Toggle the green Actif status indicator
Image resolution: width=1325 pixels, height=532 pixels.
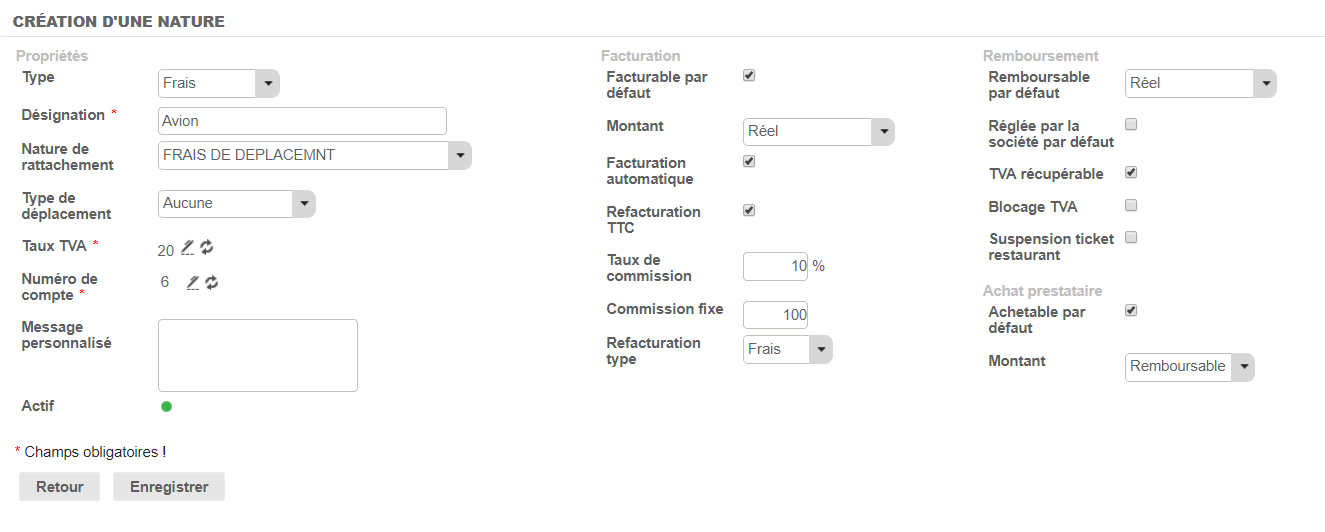[166, 406]
